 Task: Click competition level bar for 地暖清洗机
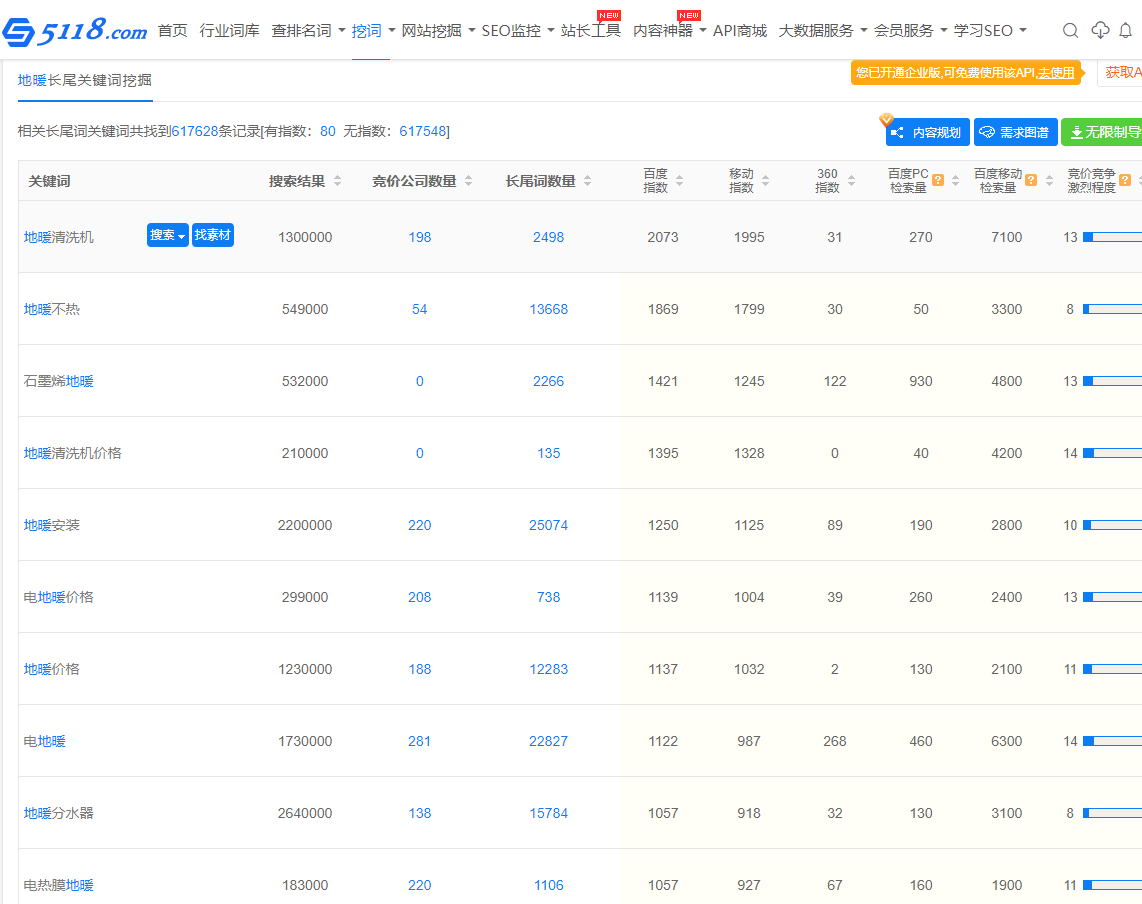[1111, 237]
